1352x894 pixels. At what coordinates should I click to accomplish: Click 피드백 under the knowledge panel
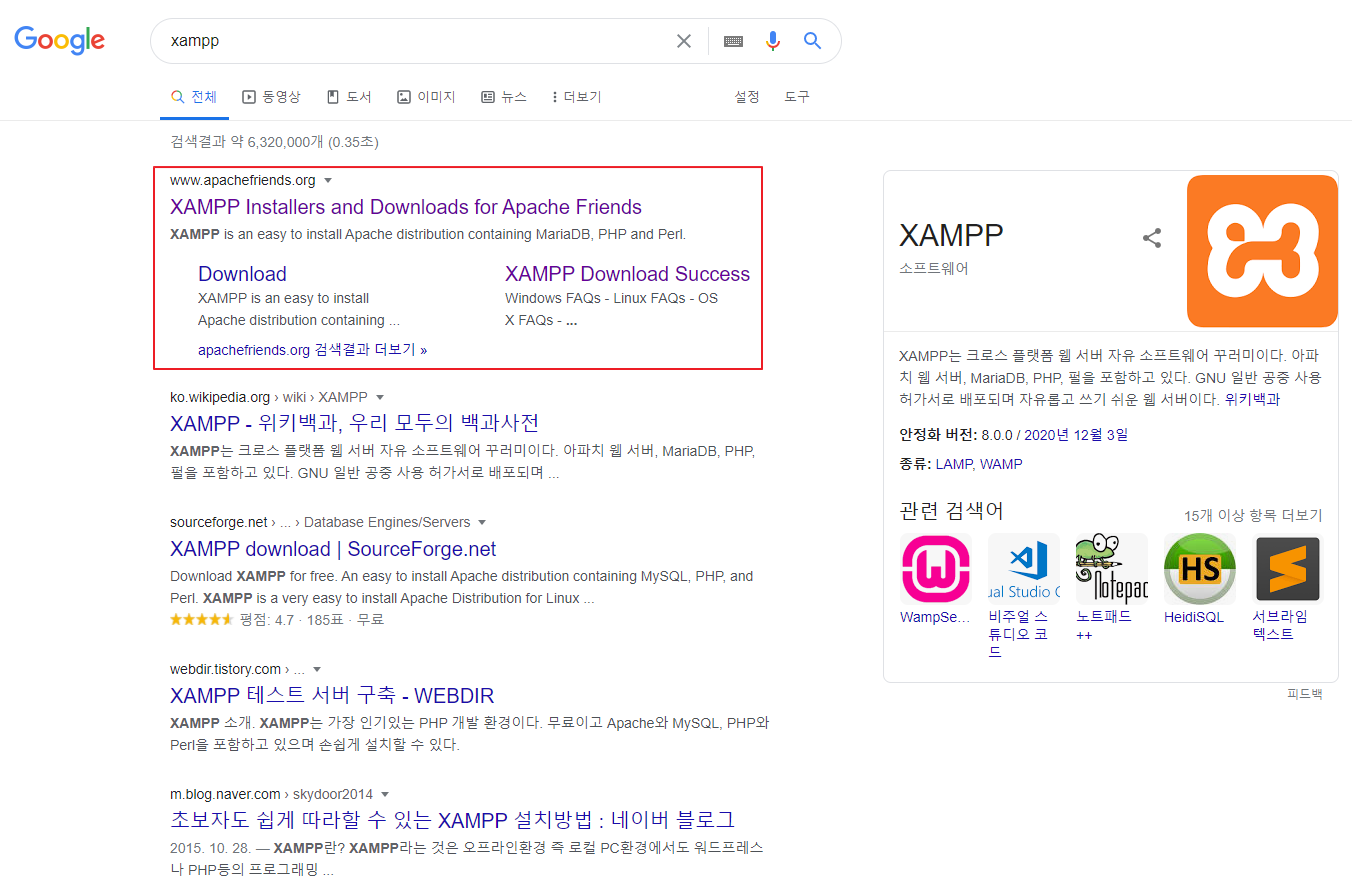(1305, 694)
